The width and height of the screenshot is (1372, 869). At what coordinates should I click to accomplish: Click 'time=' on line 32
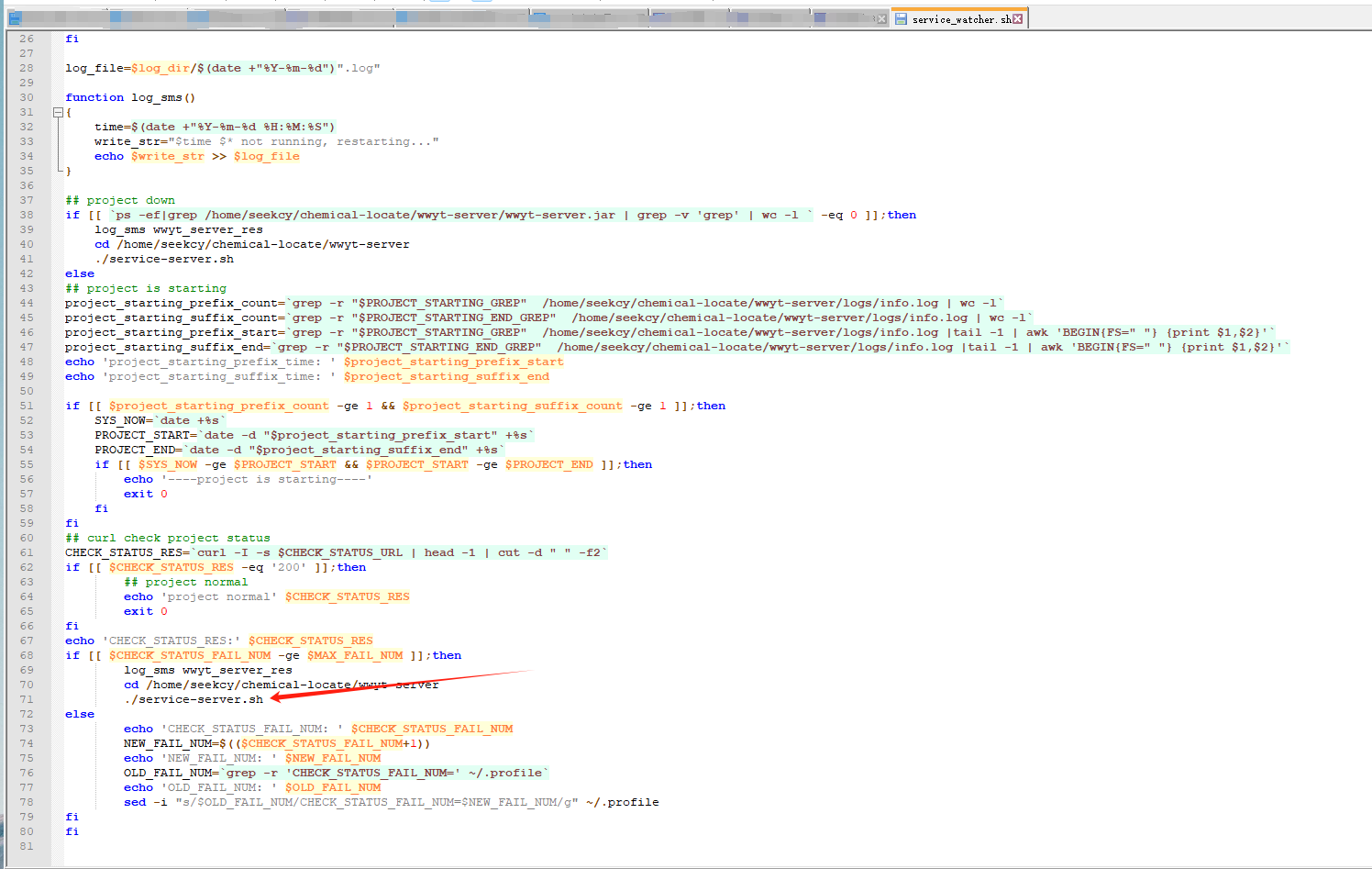(x=113, y=127)
